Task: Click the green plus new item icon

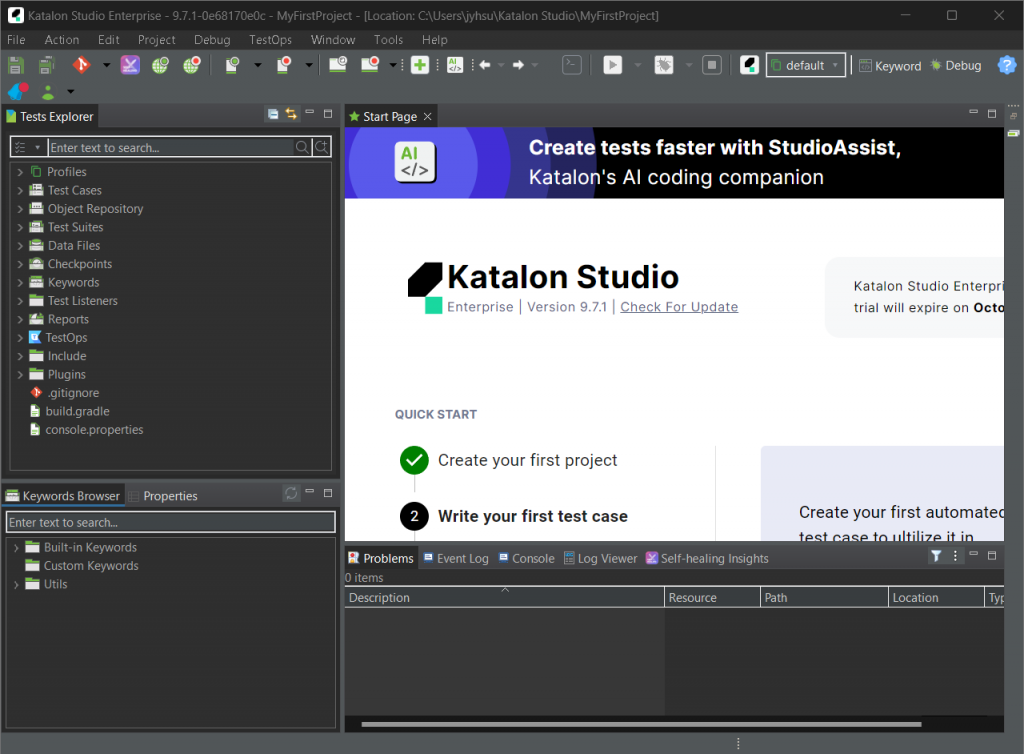Action: pos(420,65)
